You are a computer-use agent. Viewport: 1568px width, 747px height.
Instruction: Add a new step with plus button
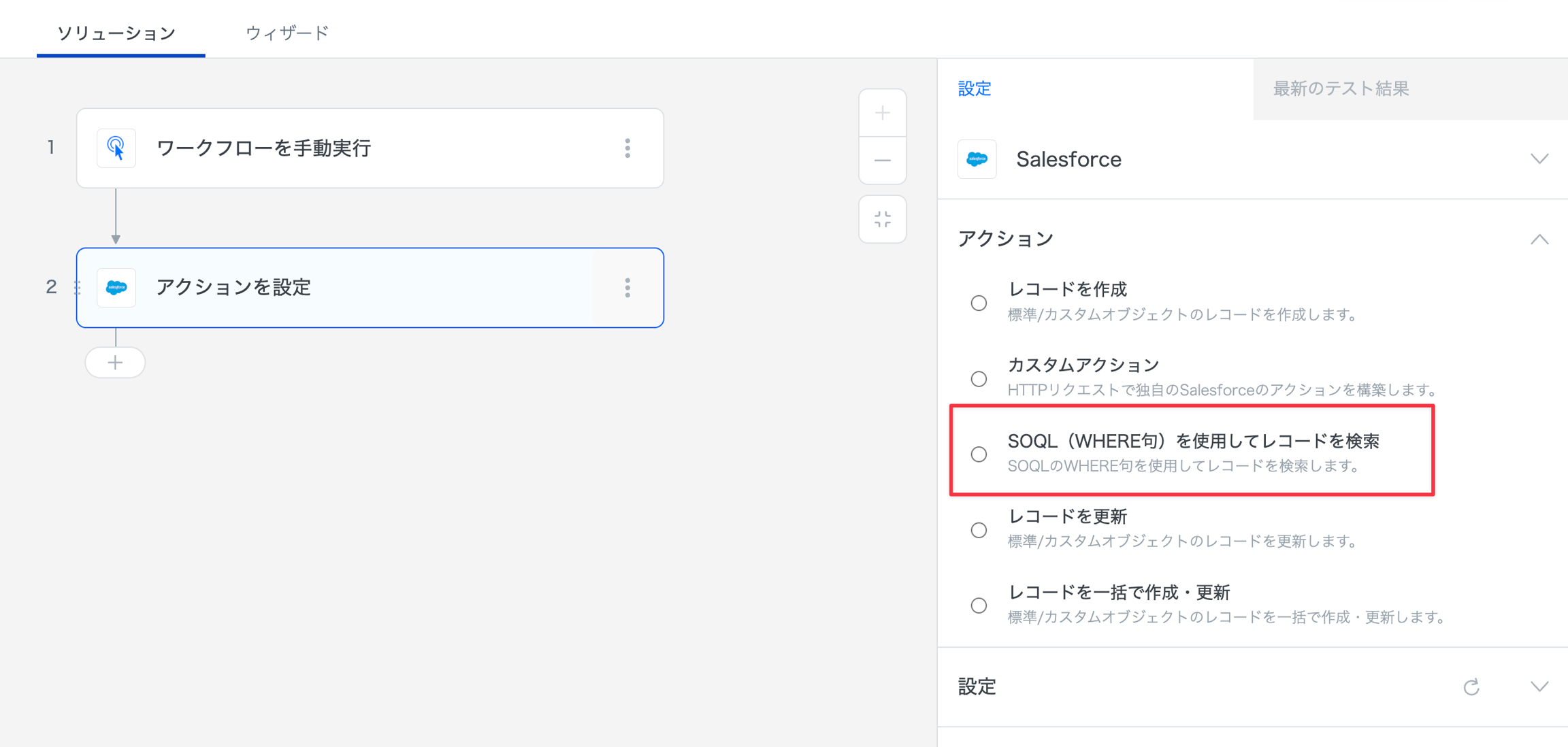point(115,363)
